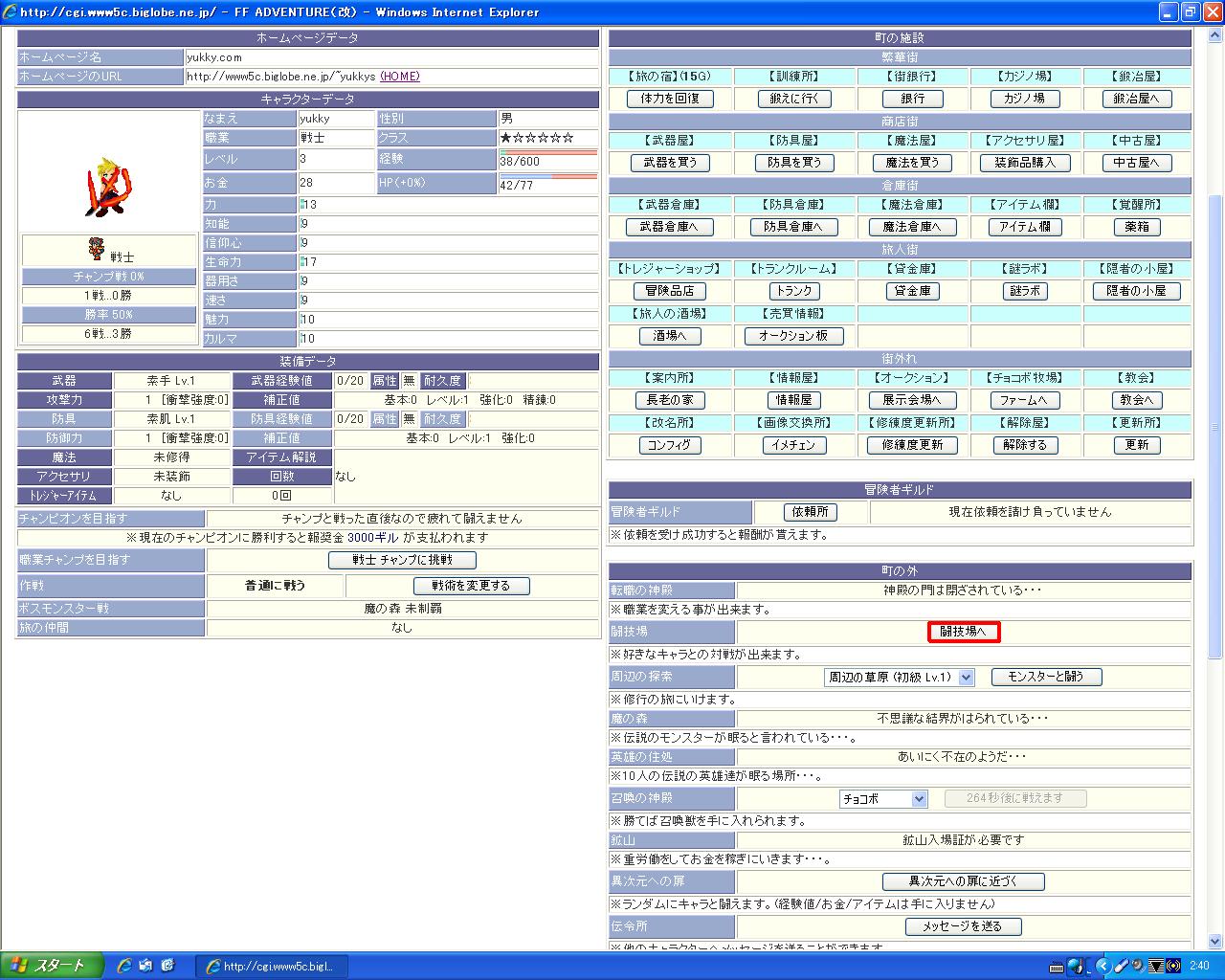Click the 防具を買う button
This screenshot has height=980, width=1225.
tap(794, 163)
